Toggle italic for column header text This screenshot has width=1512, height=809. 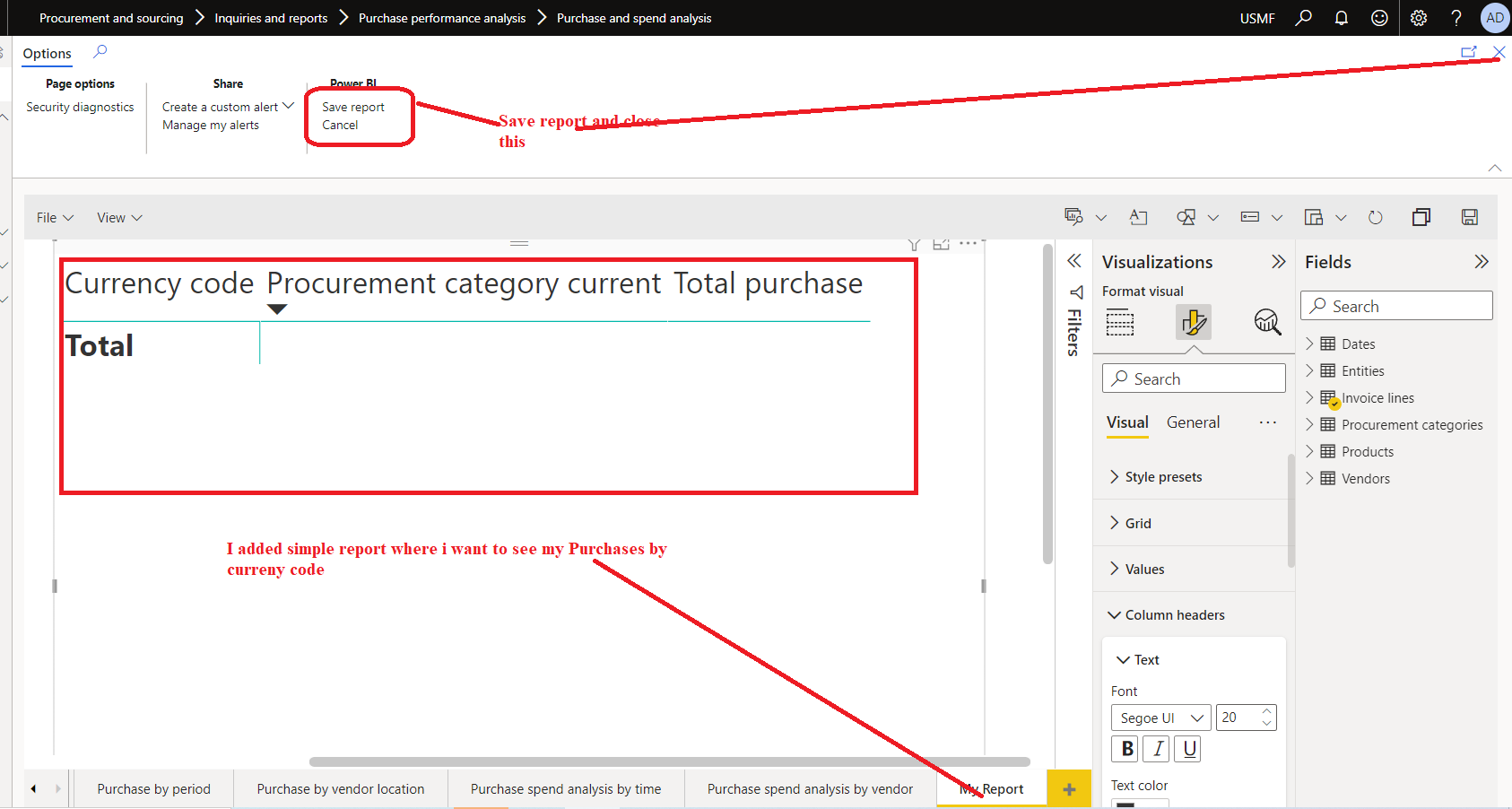click(x=1156, y=748)
